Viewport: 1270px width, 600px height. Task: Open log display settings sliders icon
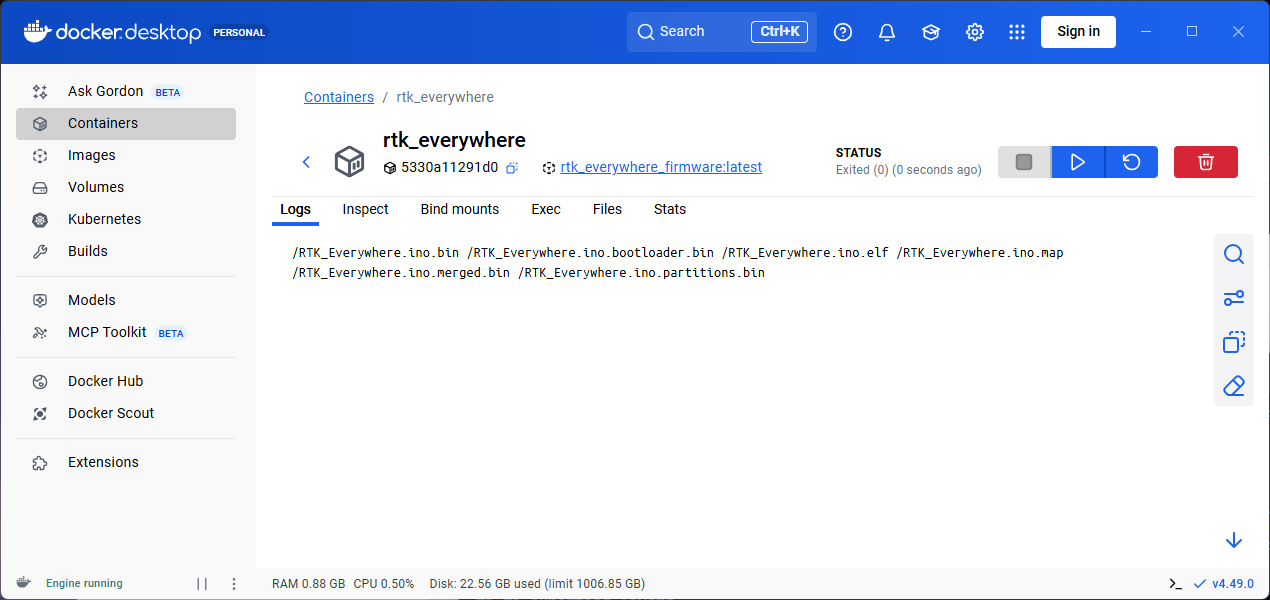point(1233,298)
